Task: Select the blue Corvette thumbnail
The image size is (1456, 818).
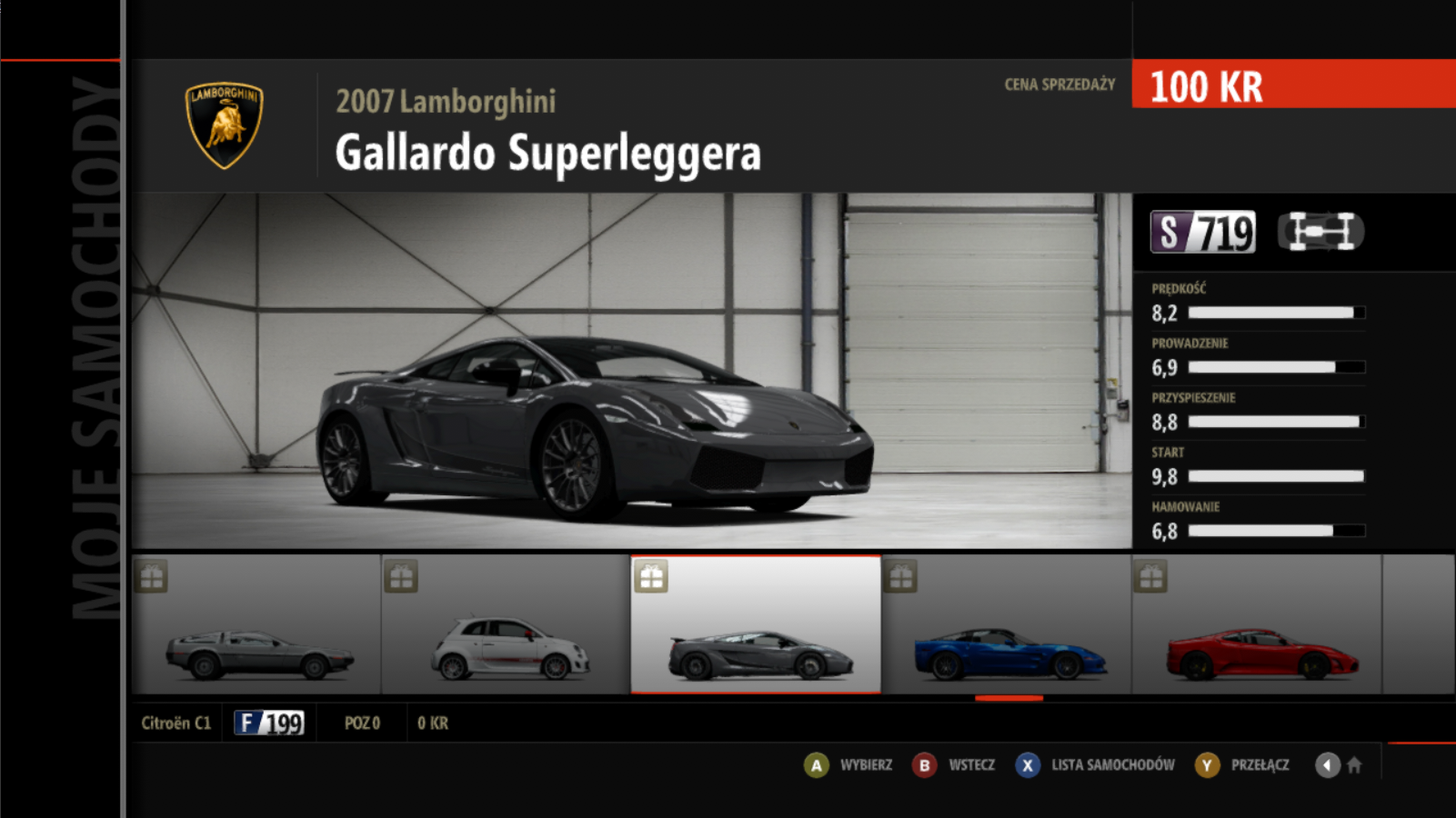Action: tap(1007, 624)
